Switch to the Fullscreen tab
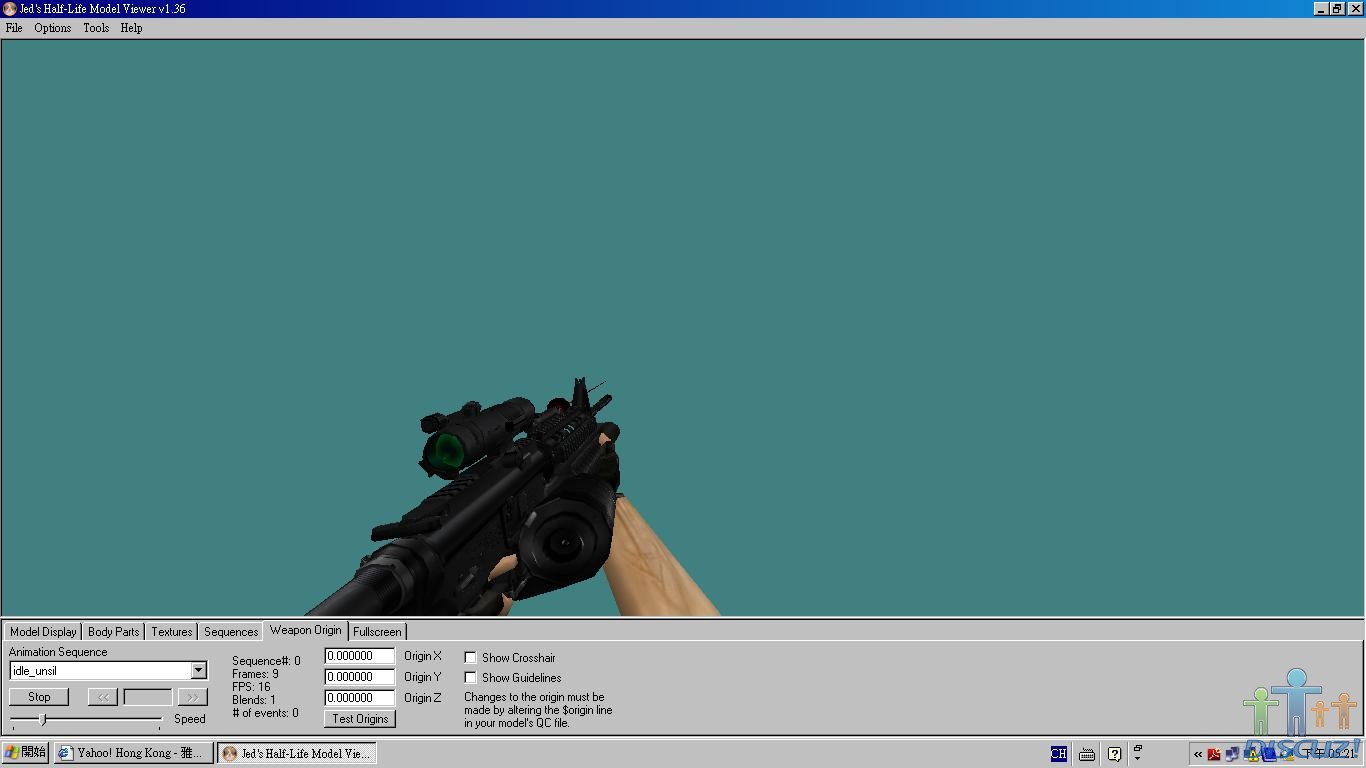Screen dimensions: 1366x768 (377, 632)
